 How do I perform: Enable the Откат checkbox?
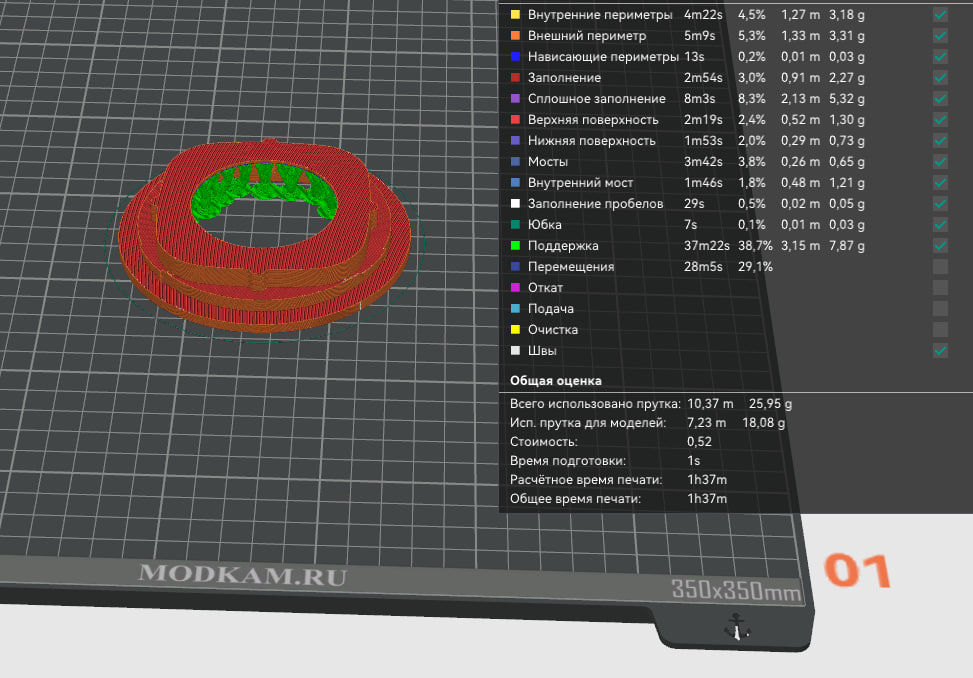pyautogui.click(x=940, y=288)
